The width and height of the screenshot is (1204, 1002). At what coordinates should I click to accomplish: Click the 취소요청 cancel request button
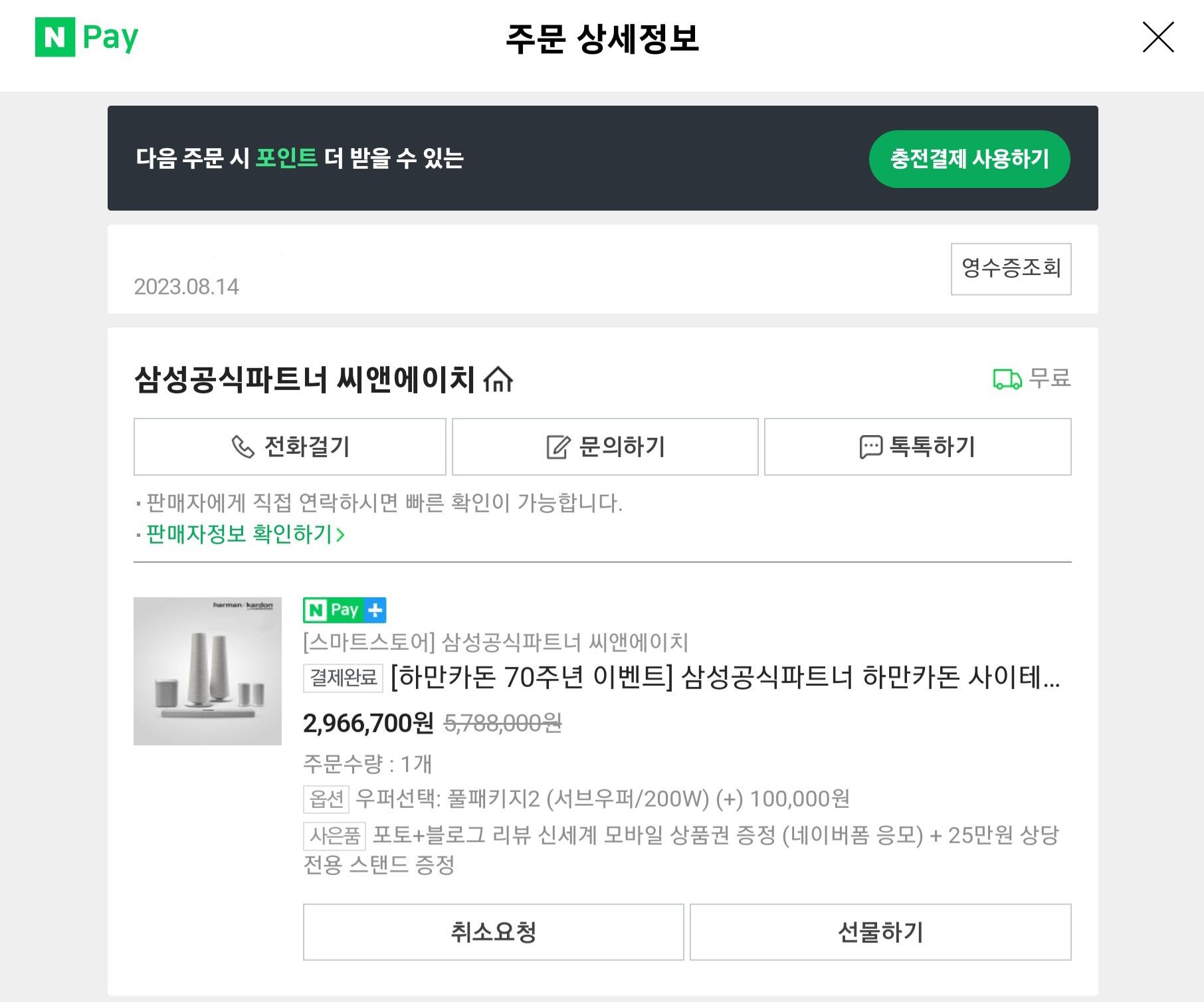click(x=493, y=932)
